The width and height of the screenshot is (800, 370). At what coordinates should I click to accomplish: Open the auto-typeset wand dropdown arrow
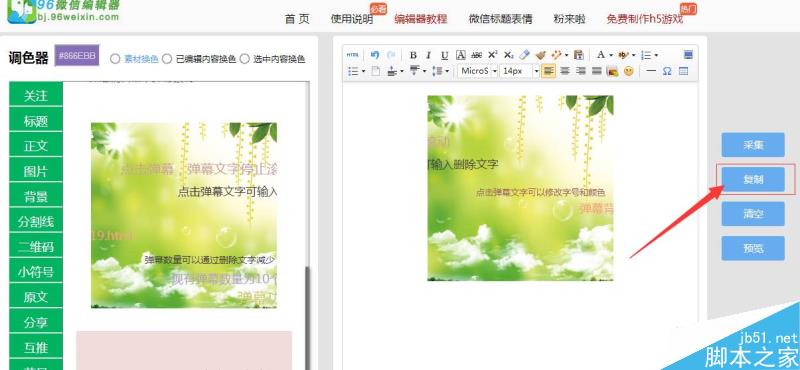click(567, 55)
